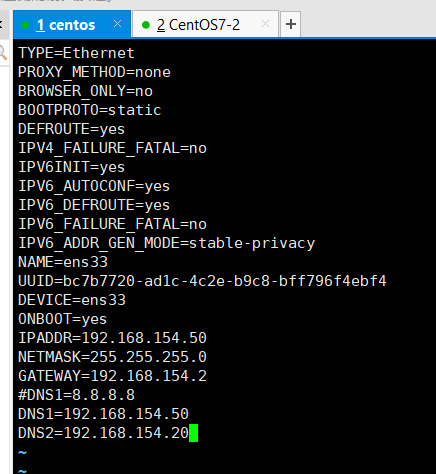Click green status dot on centos tab

[25, 25]
